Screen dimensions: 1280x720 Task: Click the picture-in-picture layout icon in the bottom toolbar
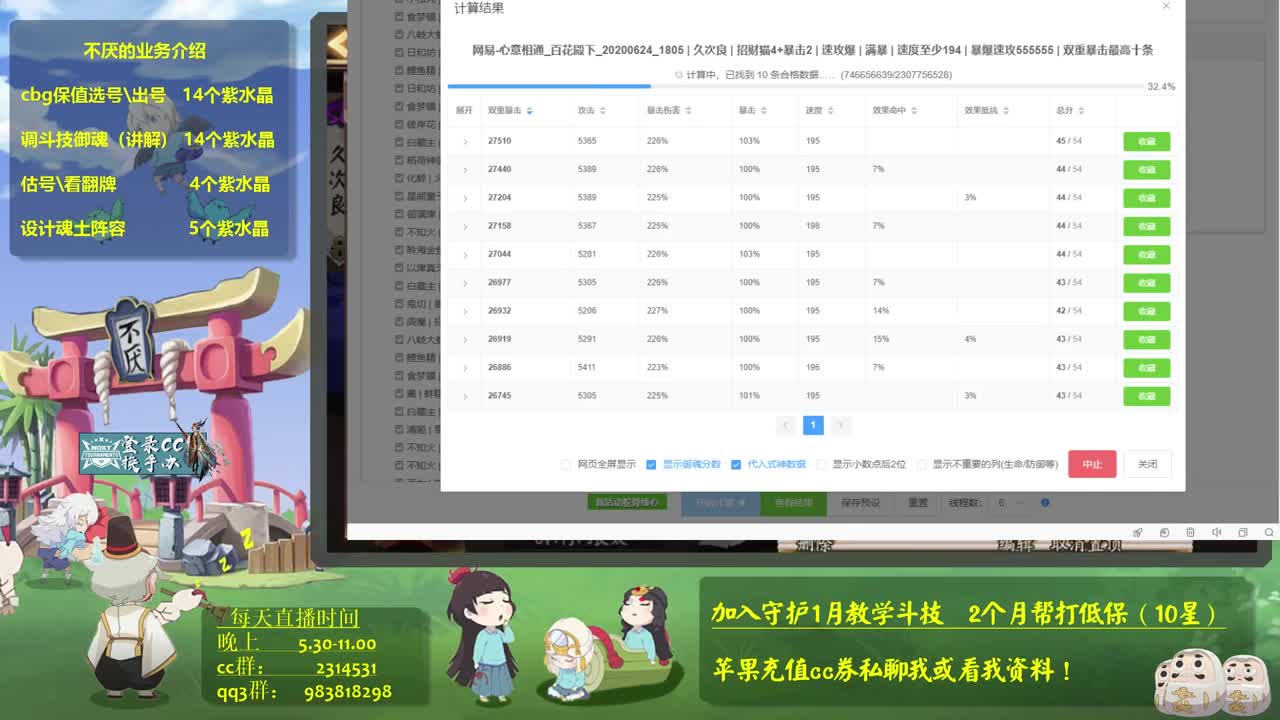point(1244,533)
